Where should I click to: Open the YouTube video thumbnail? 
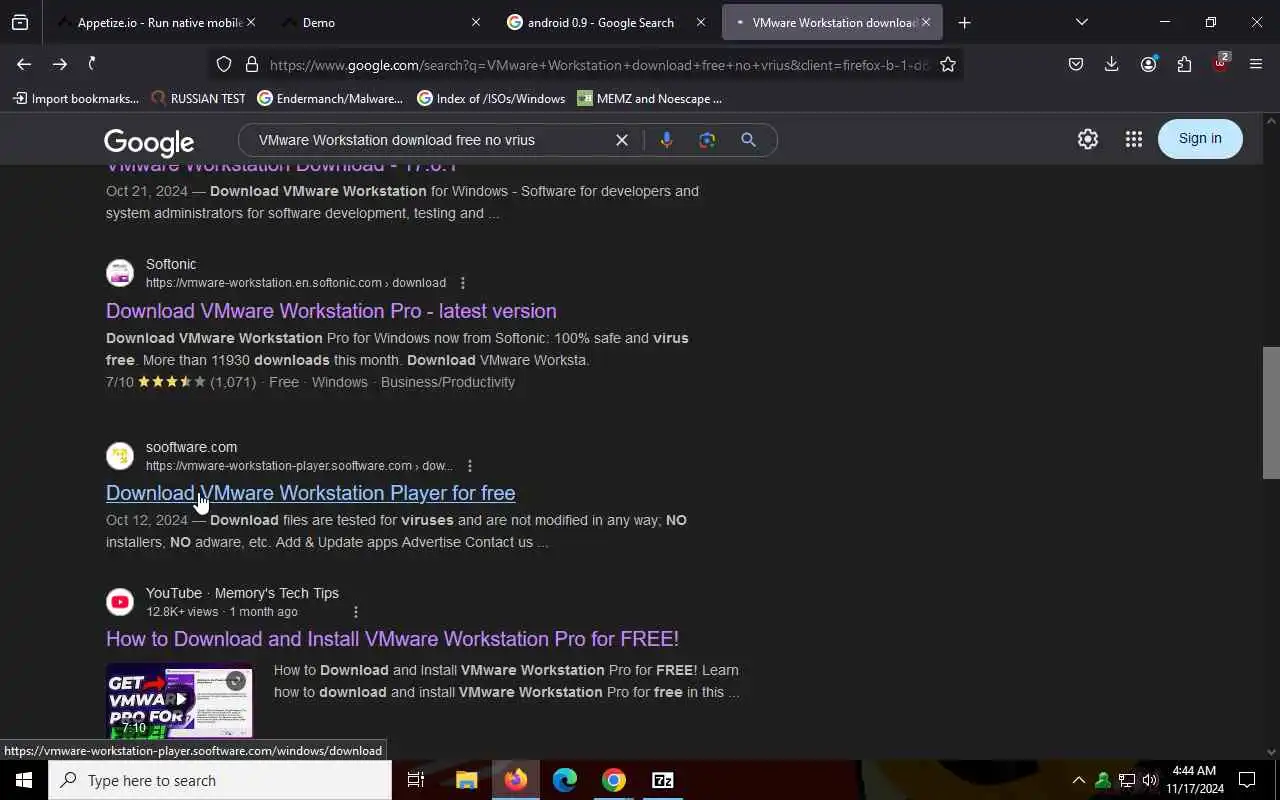tap(180, 700)
